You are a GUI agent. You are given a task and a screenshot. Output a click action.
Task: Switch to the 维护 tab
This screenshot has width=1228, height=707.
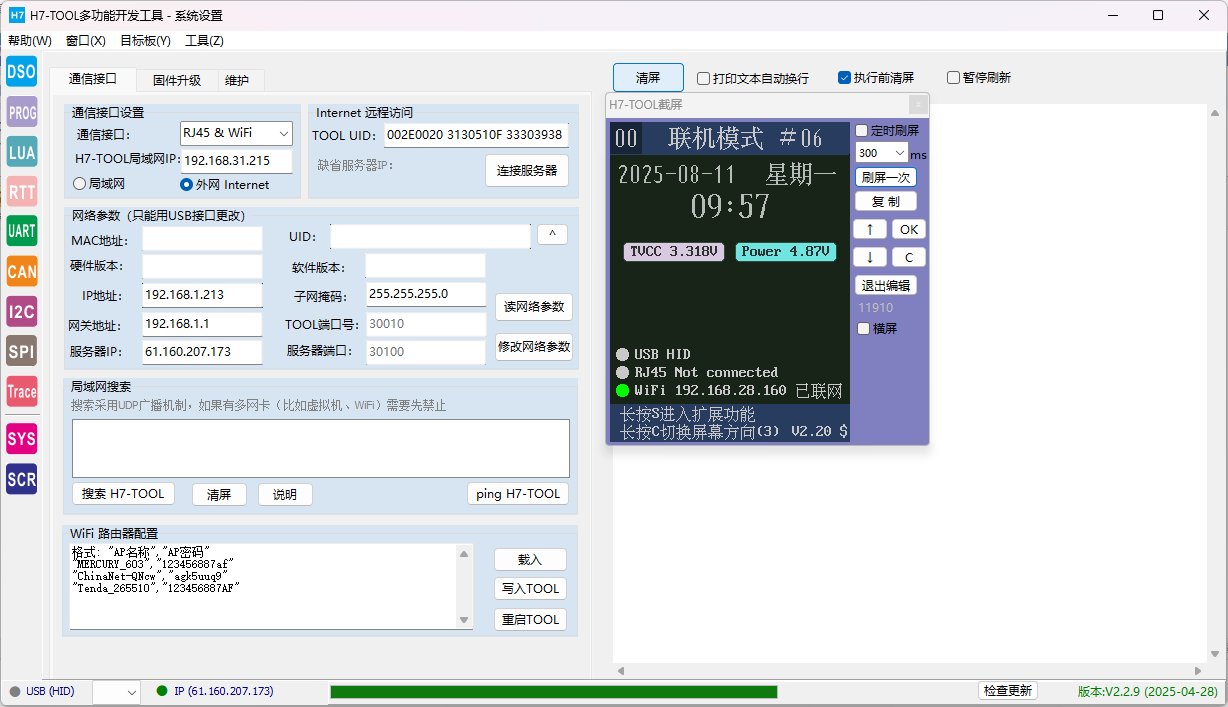pos(237,81)
